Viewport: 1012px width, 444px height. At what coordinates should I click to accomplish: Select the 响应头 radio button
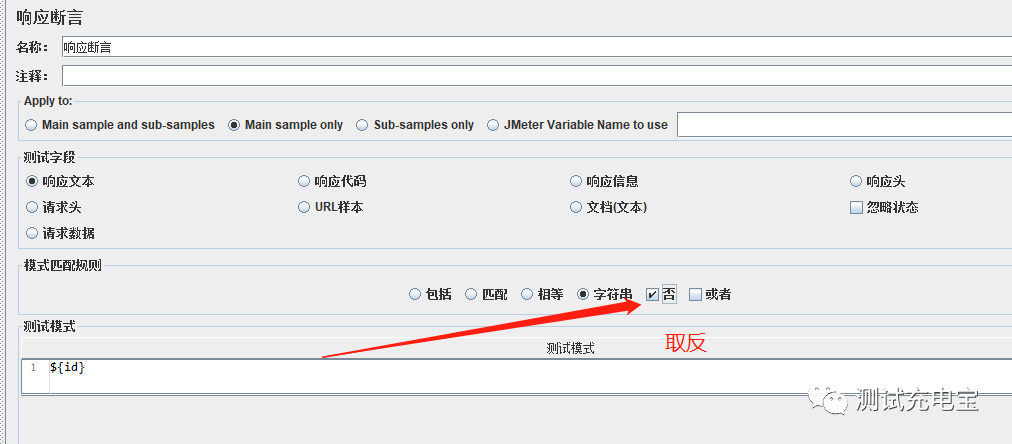tap(856, 181)
